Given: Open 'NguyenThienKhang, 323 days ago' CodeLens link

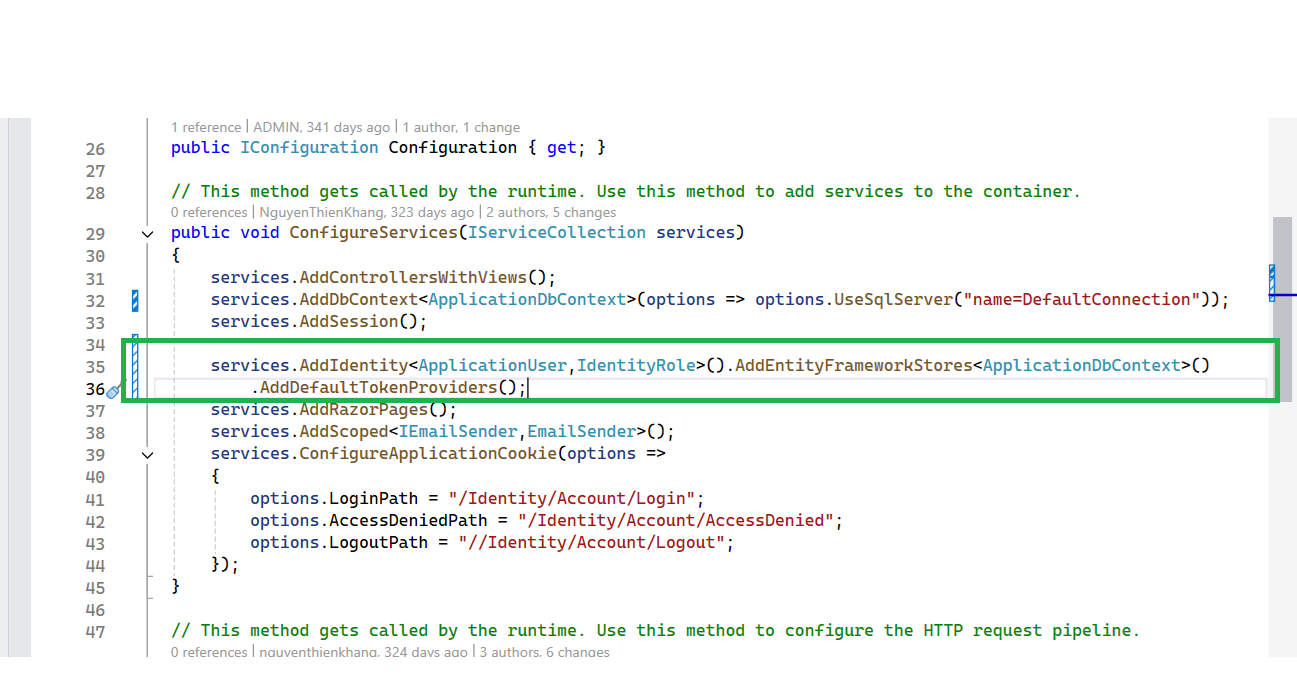Looking at the screenshot, I should click(x=366, y=212).
